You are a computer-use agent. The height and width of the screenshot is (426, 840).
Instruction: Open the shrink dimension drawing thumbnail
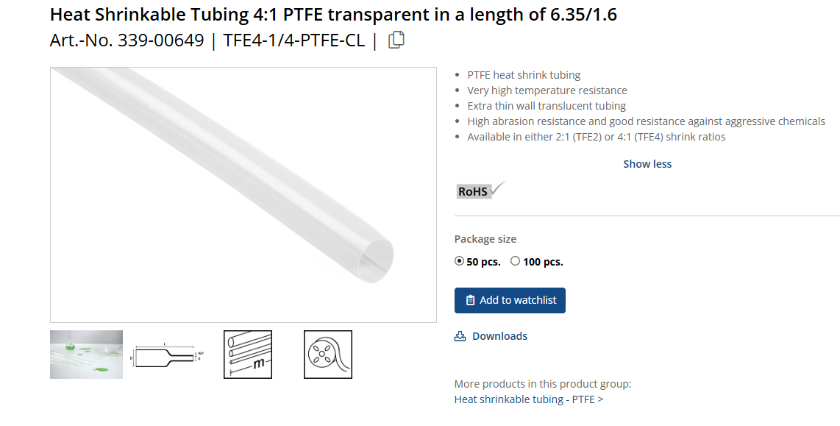(167, 355)
